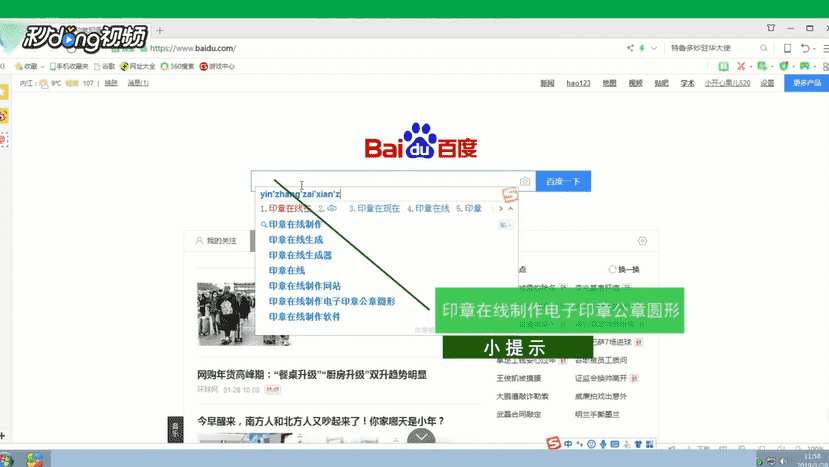This screenshot has width=829, height=467.
Task: Choose suggestion 印章在线生成器
Action: (x=300, y=255)
